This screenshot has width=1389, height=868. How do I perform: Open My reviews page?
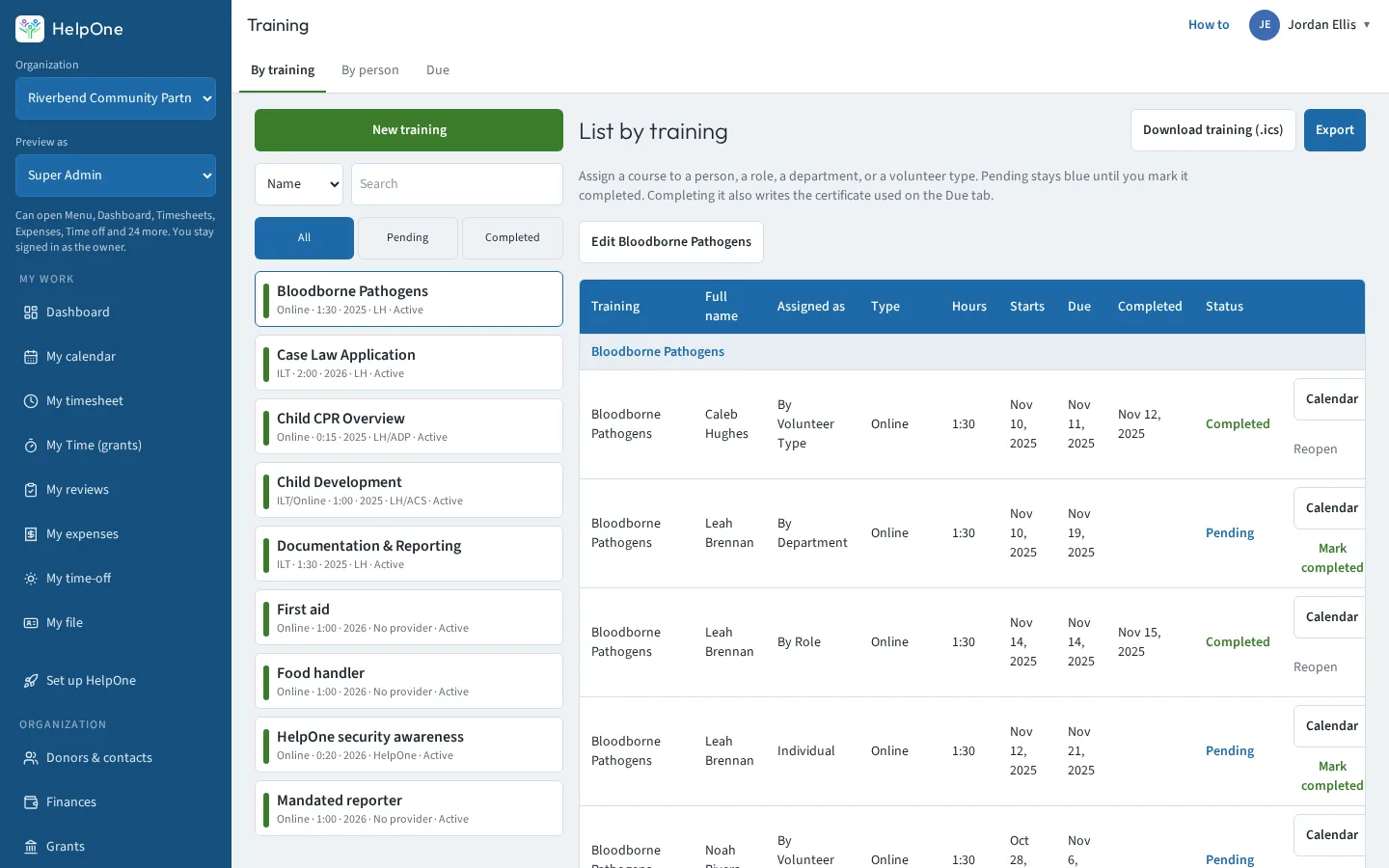click(x=116, y=490)
